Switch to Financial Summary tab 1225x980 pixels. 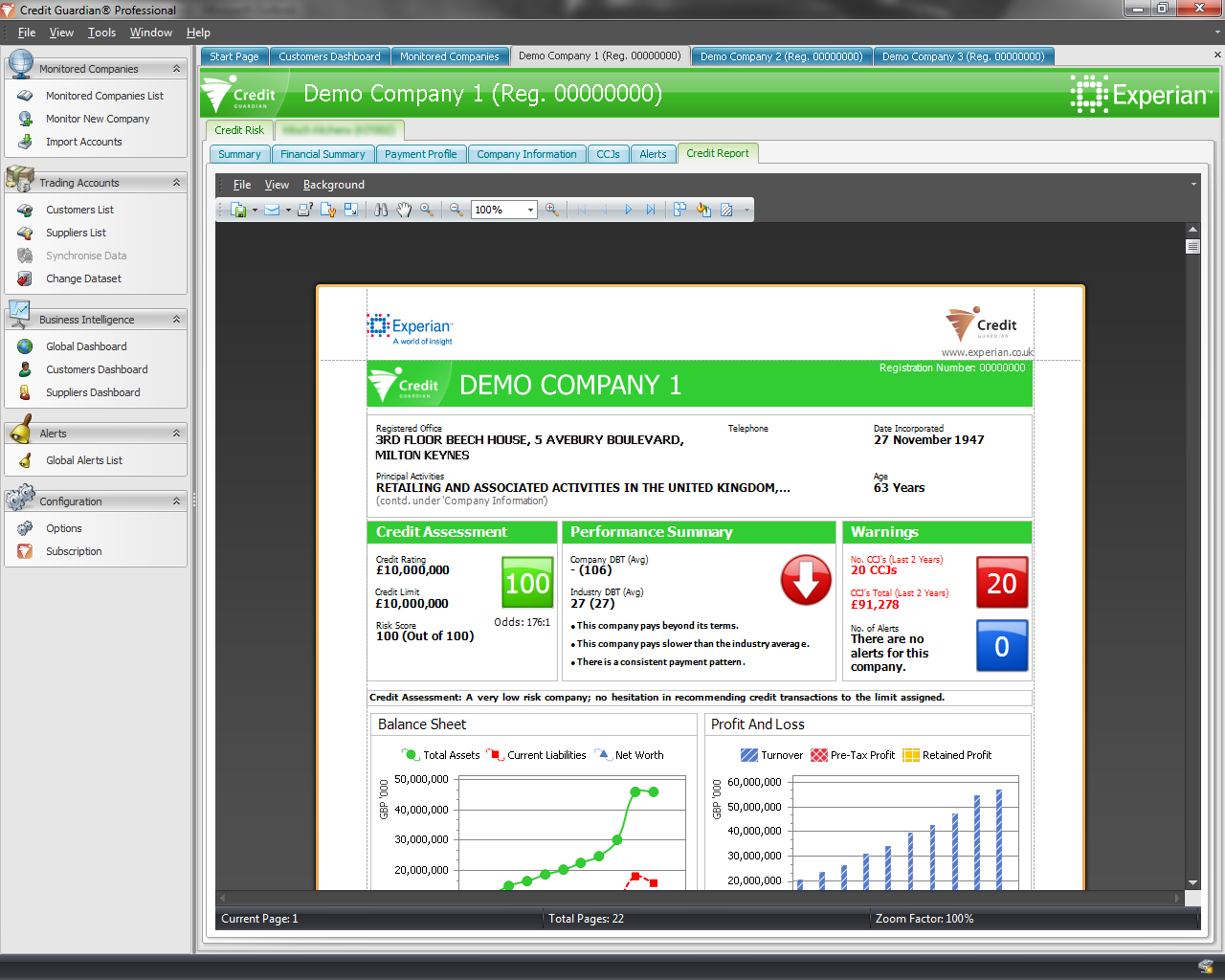(x=323, y=154)
